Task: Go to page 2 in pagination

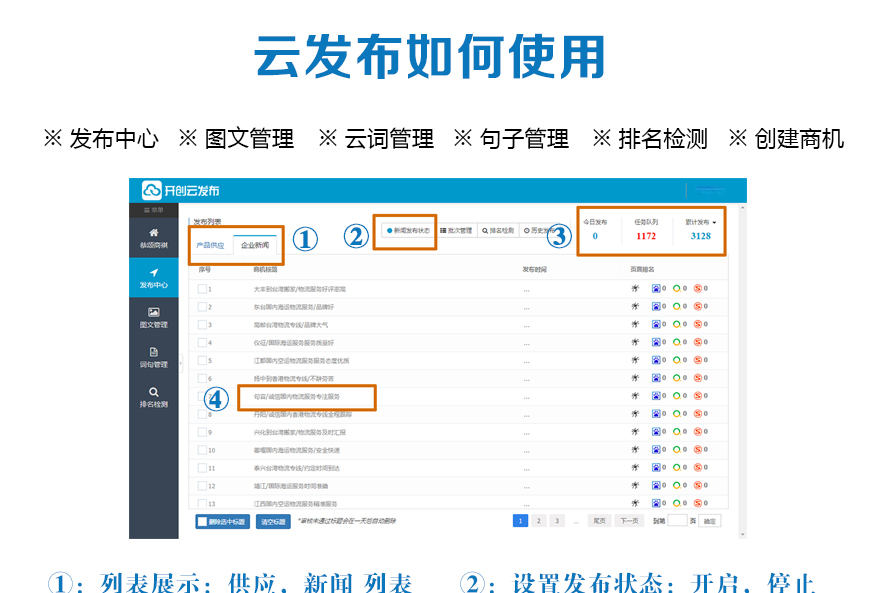Action: tap(539, 520)
